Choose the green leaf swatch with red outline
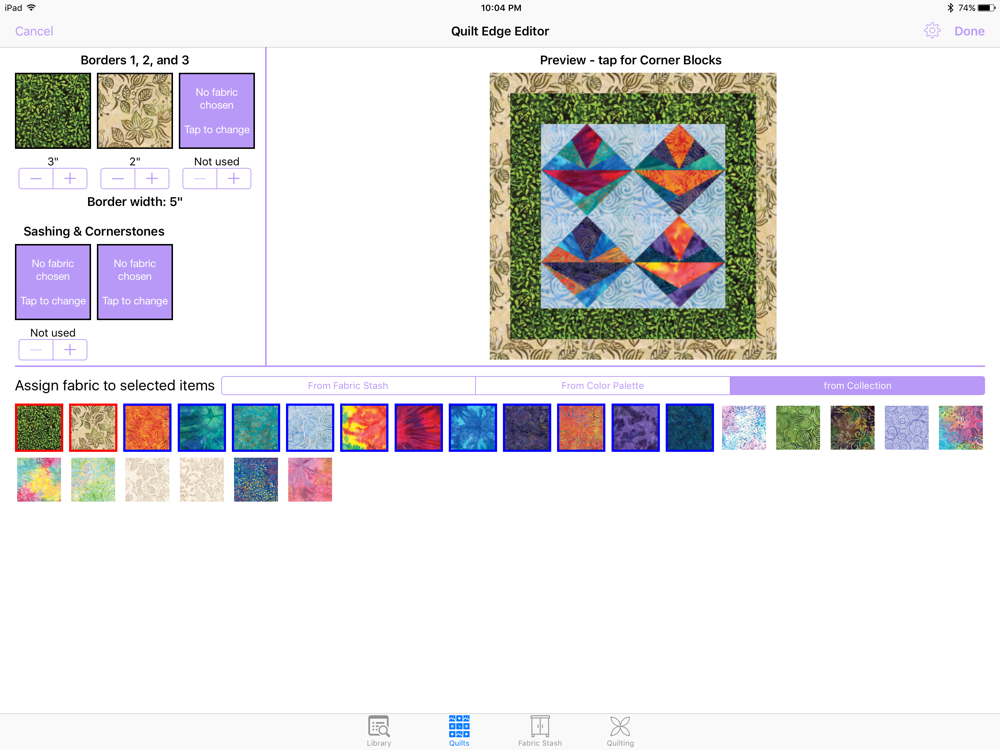 pos(39,427)
